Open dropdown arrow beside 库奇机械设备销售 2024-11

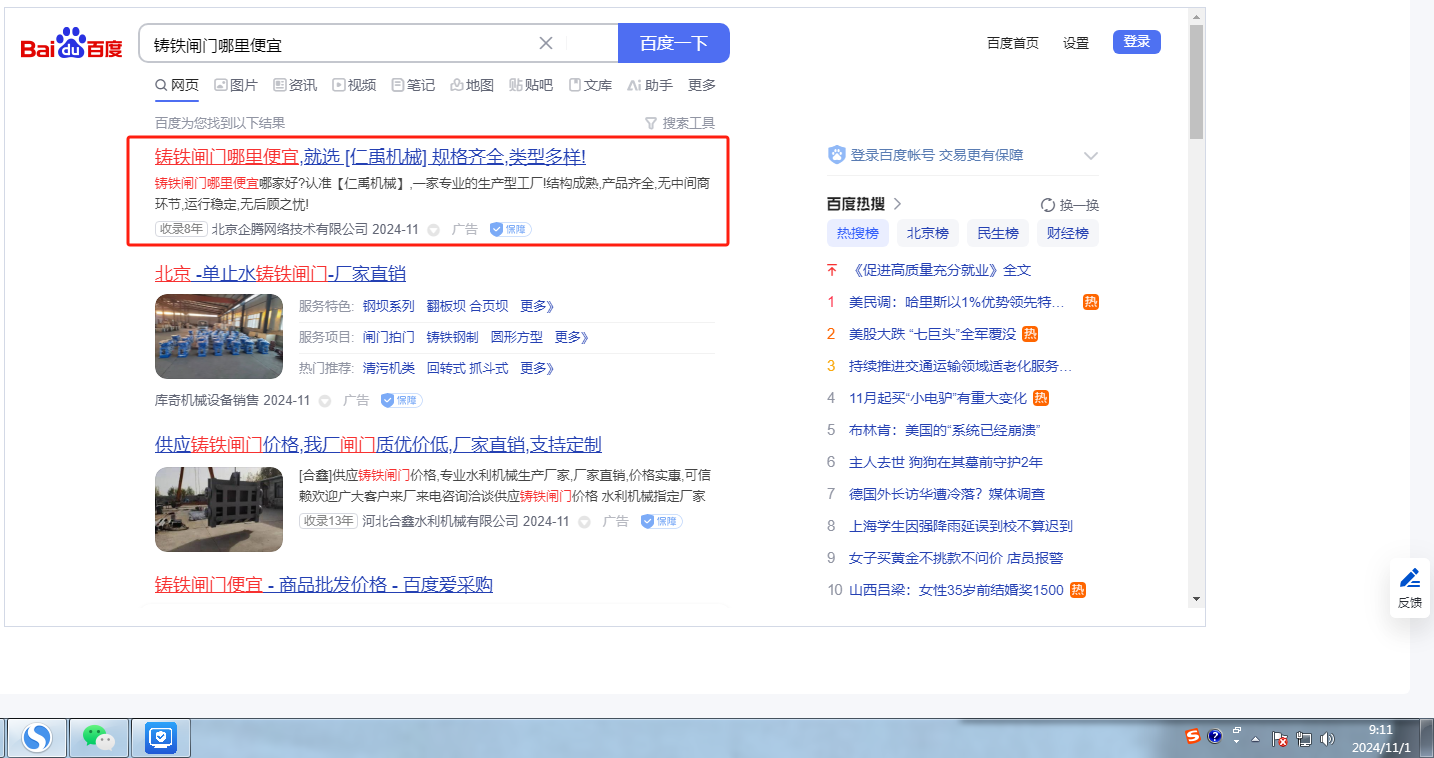click(325, 401)
